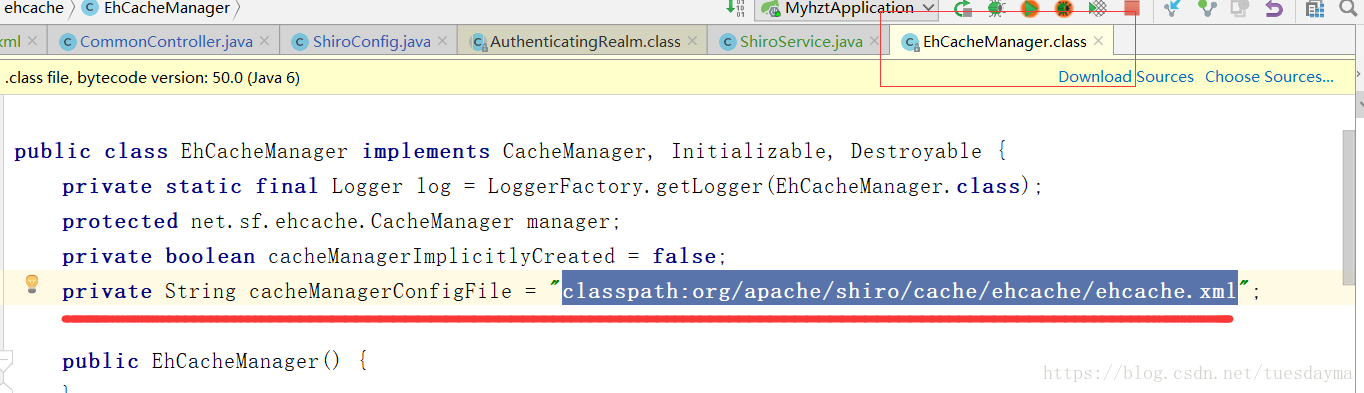
Task: Close the leftmost xml tab
Action: (x=33, y=42)
